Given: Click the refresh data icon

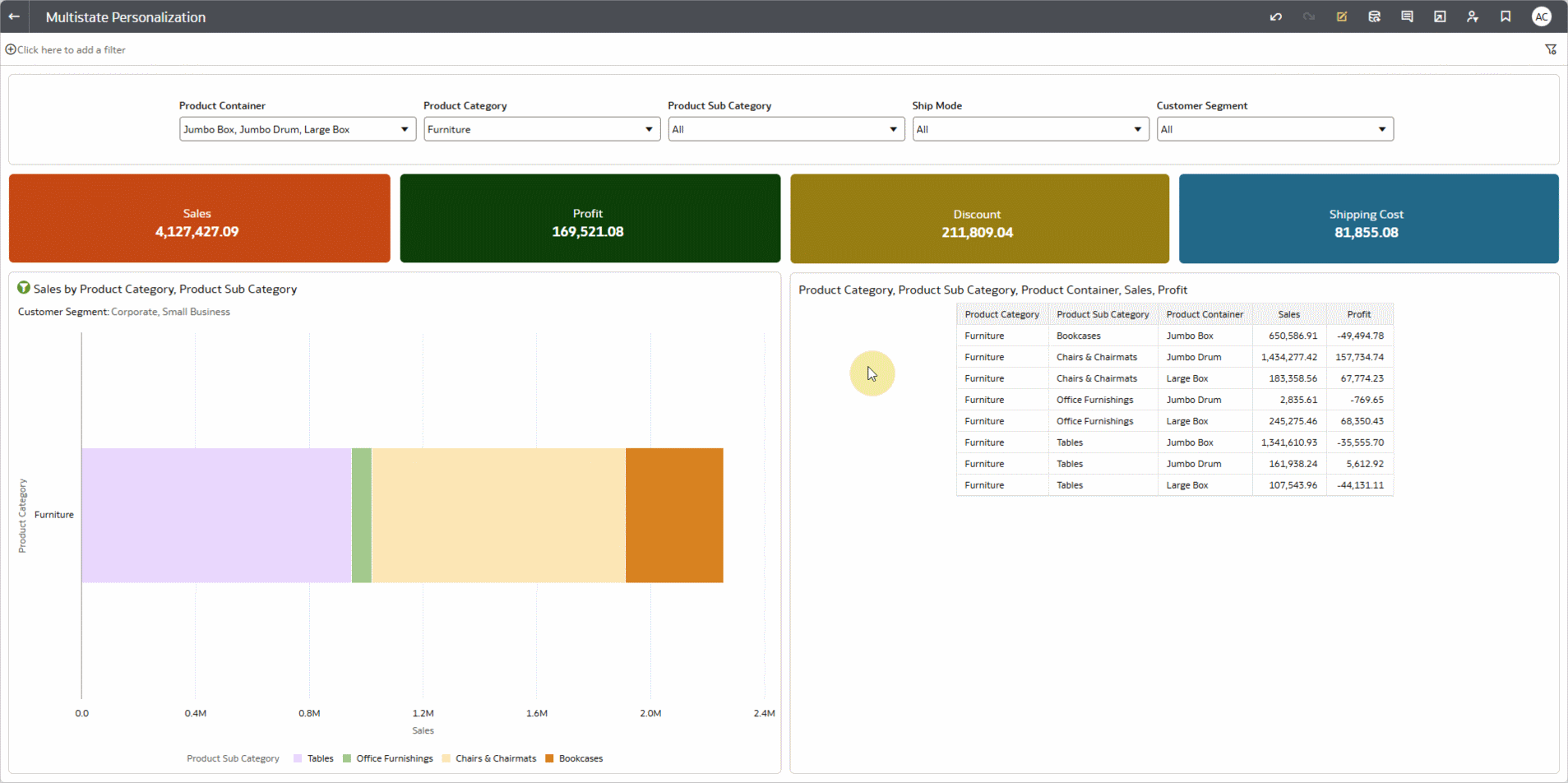Looking at the screenshot, I should tap(1374, 16).
